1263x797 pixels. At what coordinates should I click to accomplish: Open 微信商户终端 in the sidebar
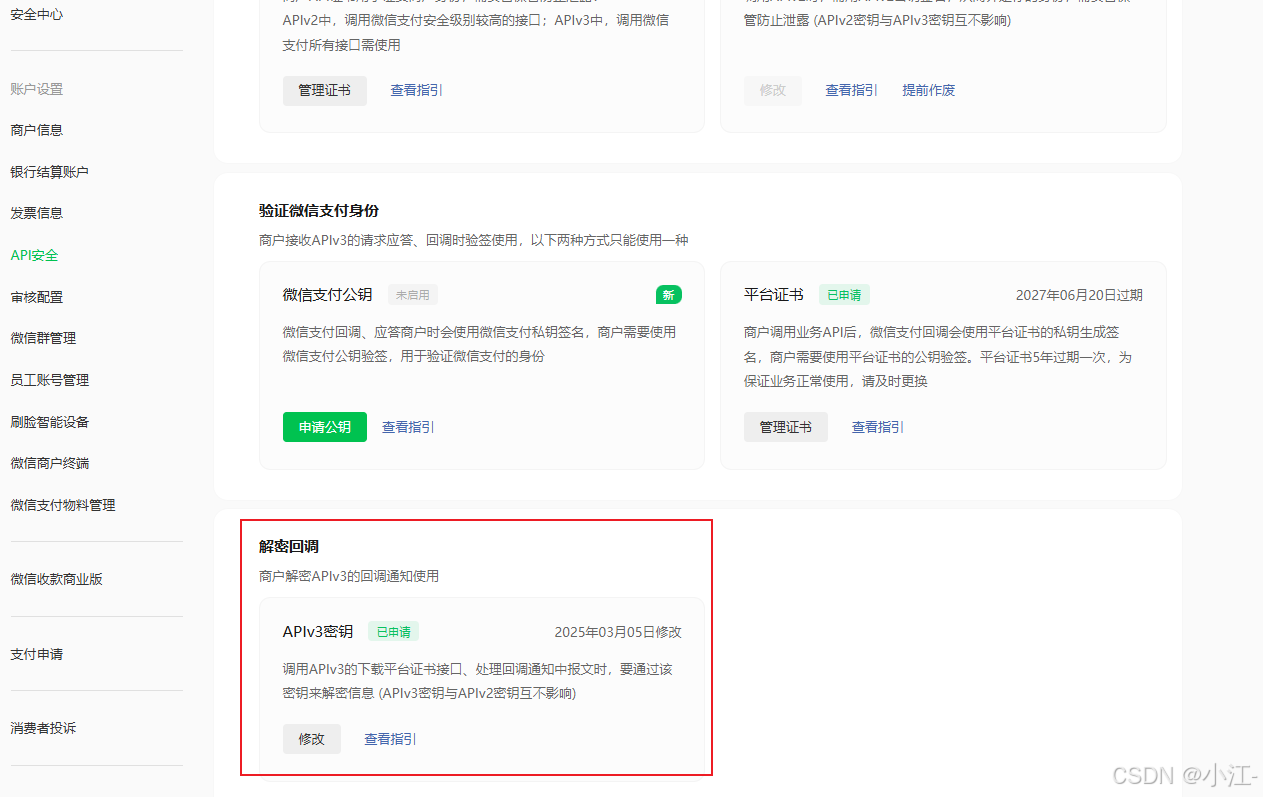50,463
